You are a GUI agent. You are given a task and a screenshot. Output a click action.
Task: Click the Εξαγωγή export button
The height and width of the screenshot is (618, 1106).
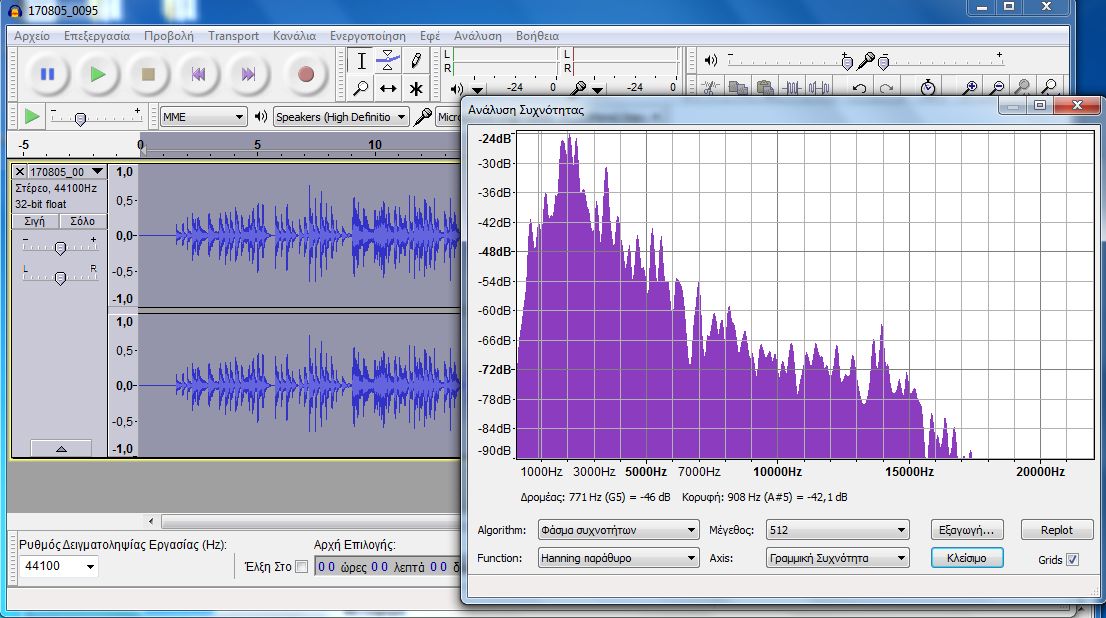(x=966, y=530)
